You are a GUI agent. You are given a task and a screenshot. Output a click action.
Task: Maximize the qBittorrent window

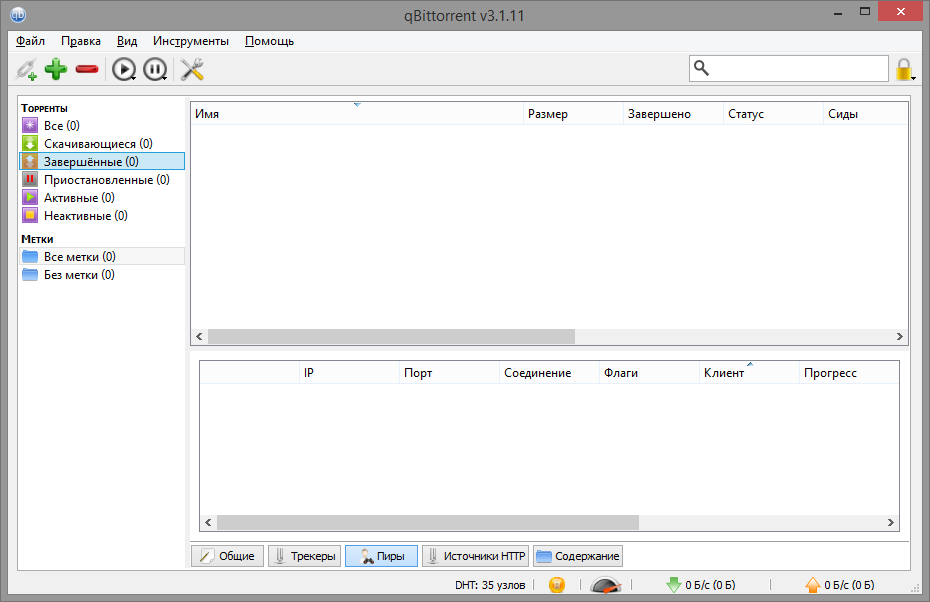tap(865, 12)
